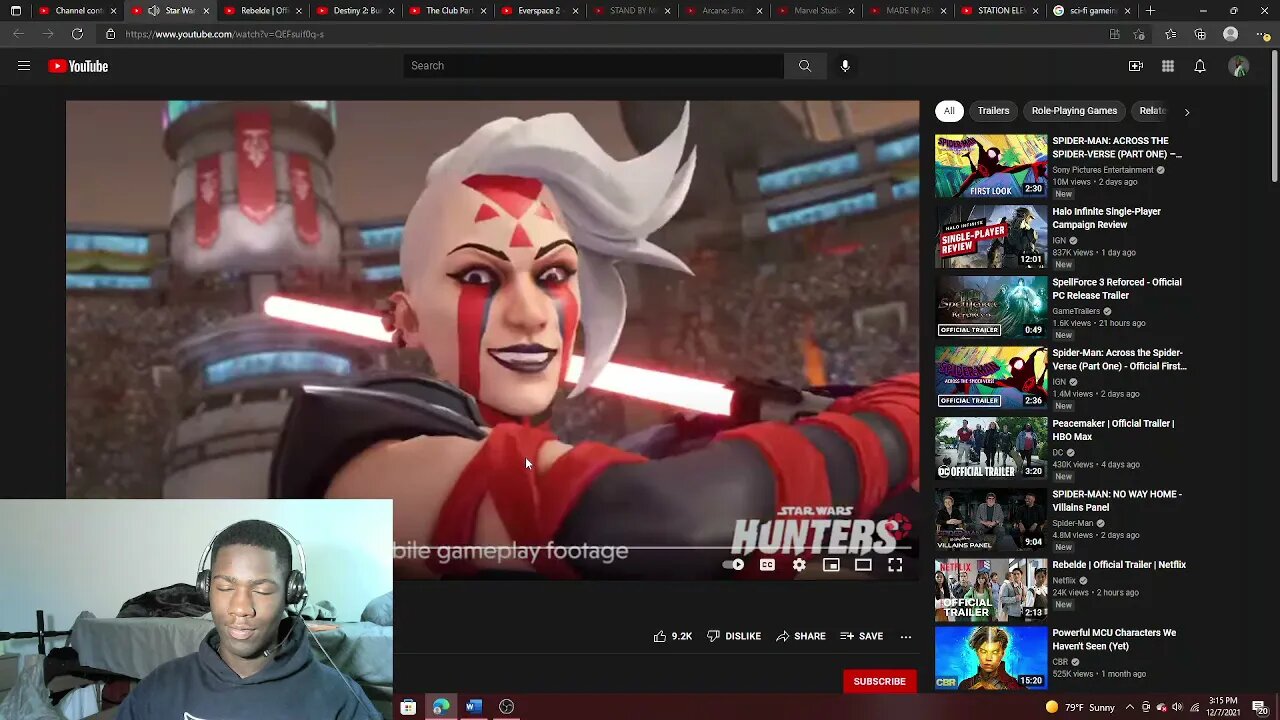
Task: Click the Sony Pictures Entertainment channel name
Action: [1102, 170]
